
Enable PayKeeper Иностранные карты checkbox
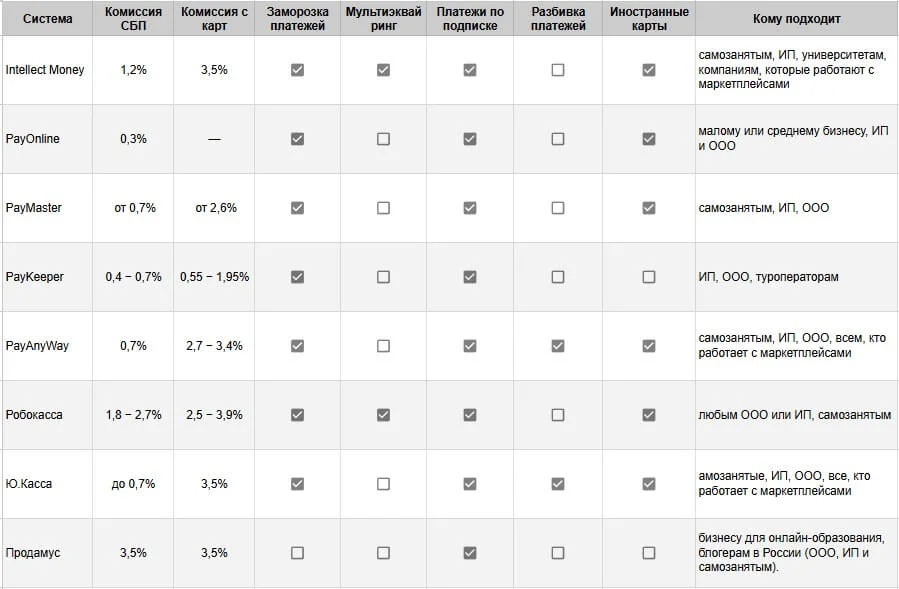point(649,277)
